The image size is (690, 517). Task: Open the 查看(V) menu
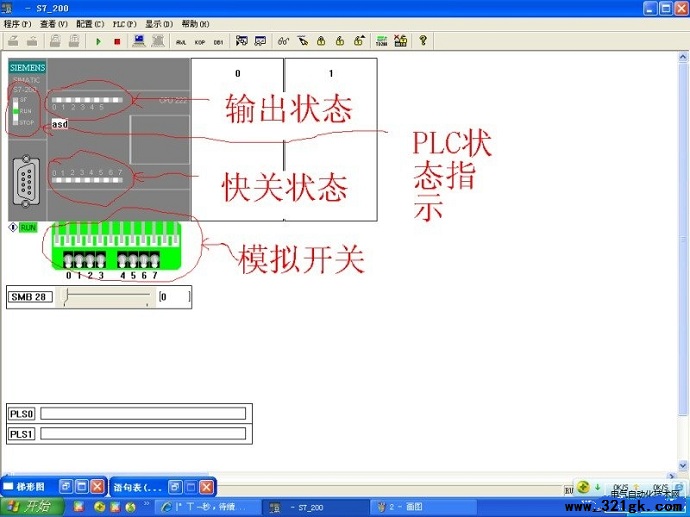[x=54, y=24]
